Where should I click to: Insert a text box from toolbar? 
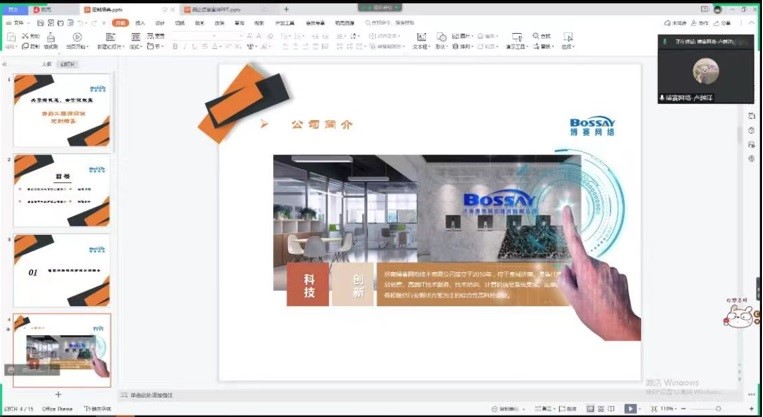420,41
